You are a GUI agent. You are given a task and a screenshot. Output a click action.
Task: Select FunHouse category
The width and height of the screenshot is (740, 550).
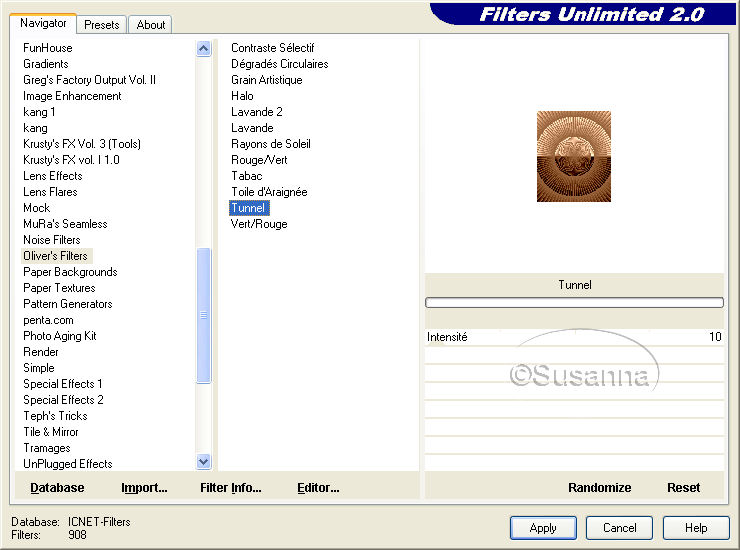(x=48, y=48)
